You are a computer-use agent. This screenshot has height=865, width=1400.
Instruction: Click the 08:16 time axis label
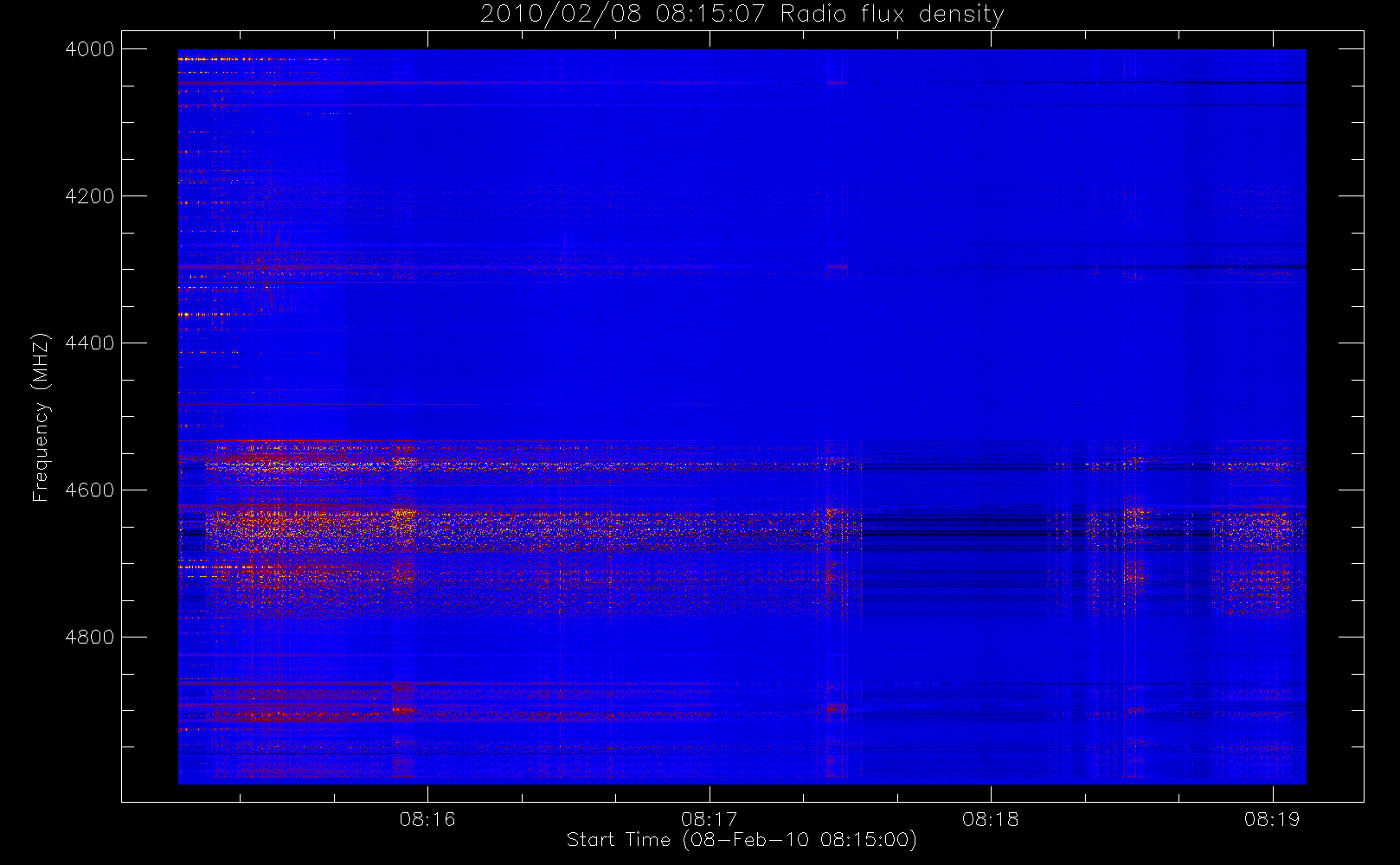point(427,819)
